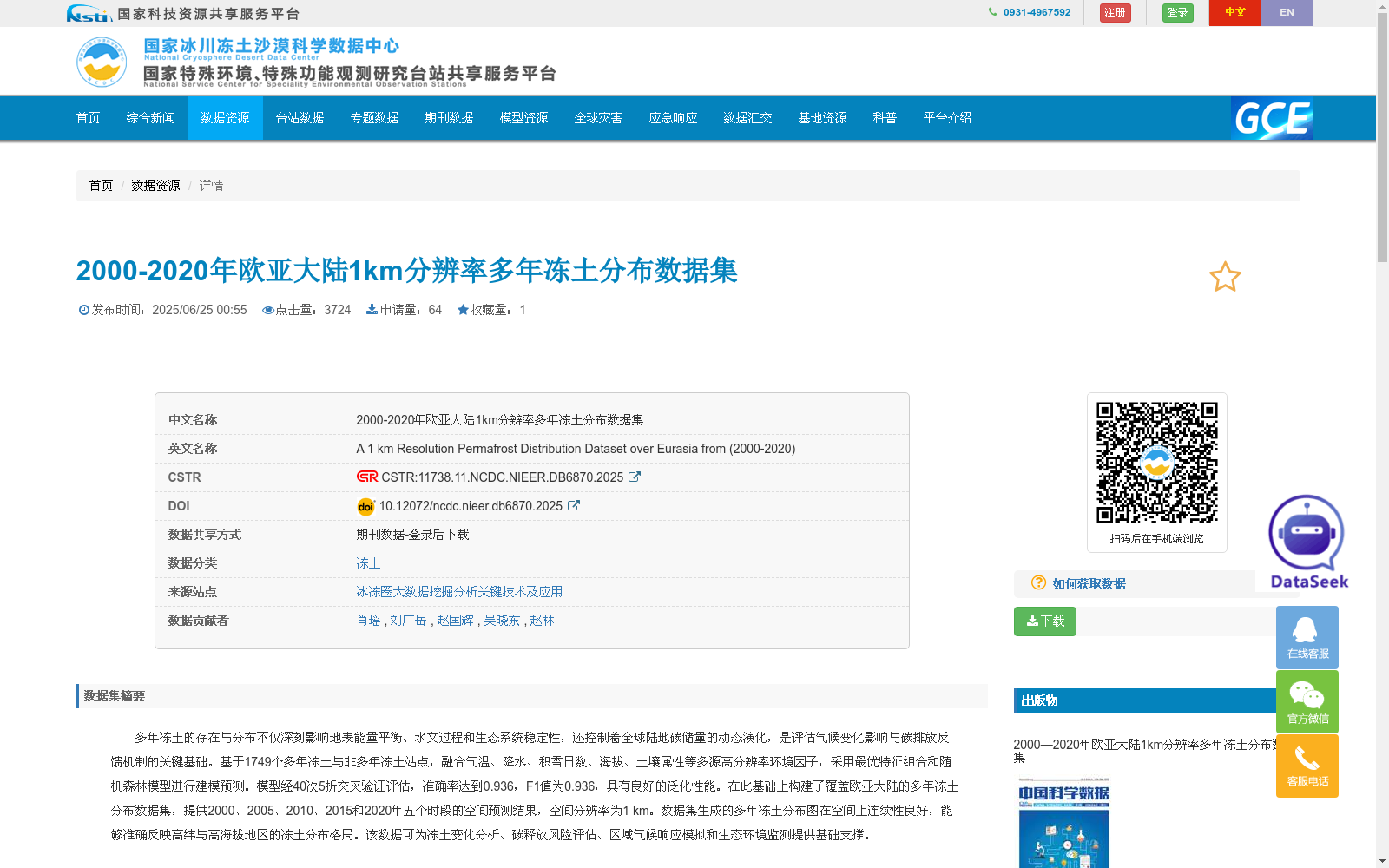Click the 期刊数据-登录后下载 sharing mode text
Viewport: 1389px width, 868px height.
pos(412,535)
